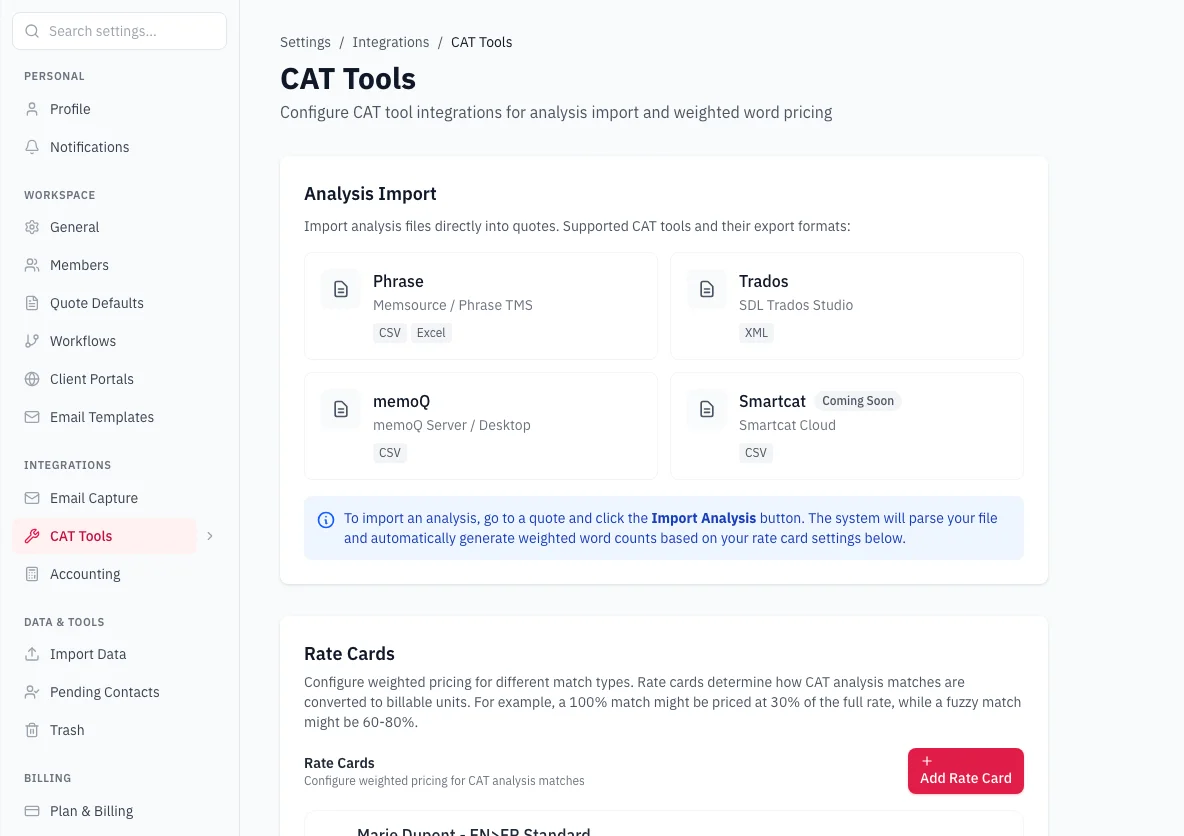
Task: Click the Add Rate Card button
Action: click(965, 771)
